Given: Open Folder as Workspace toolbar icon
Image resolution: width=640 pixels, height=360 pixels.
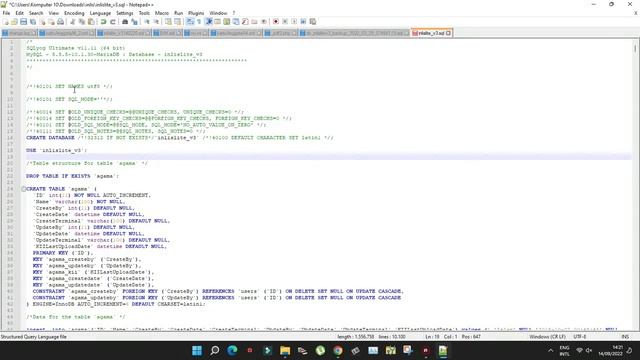Looking at the screenshot, I should coord(254,21).
